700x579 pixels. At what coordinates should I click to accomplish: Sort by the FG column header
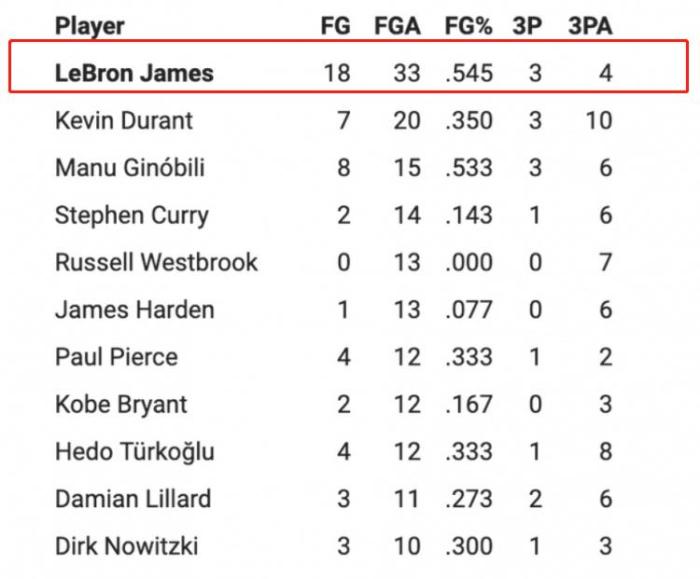(x=337, y=26)
